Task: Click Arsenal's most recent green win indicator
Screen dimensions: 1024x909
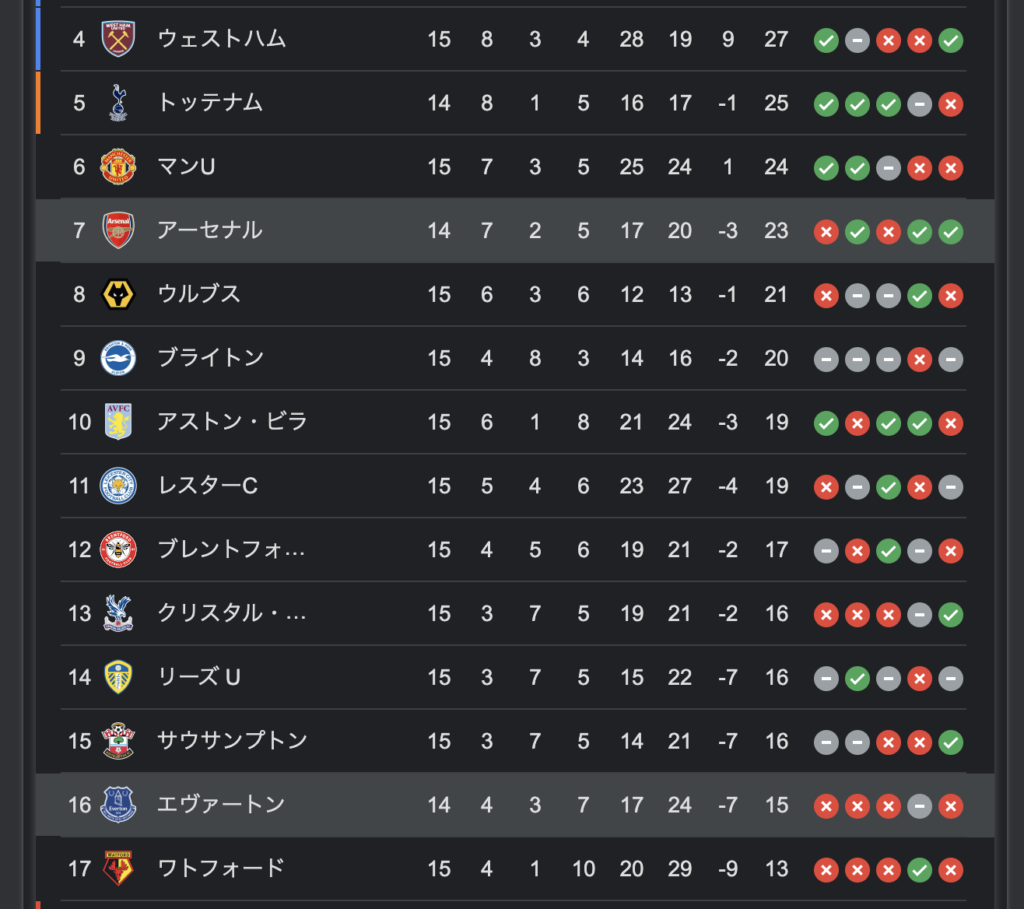Action: click(951, 231)
